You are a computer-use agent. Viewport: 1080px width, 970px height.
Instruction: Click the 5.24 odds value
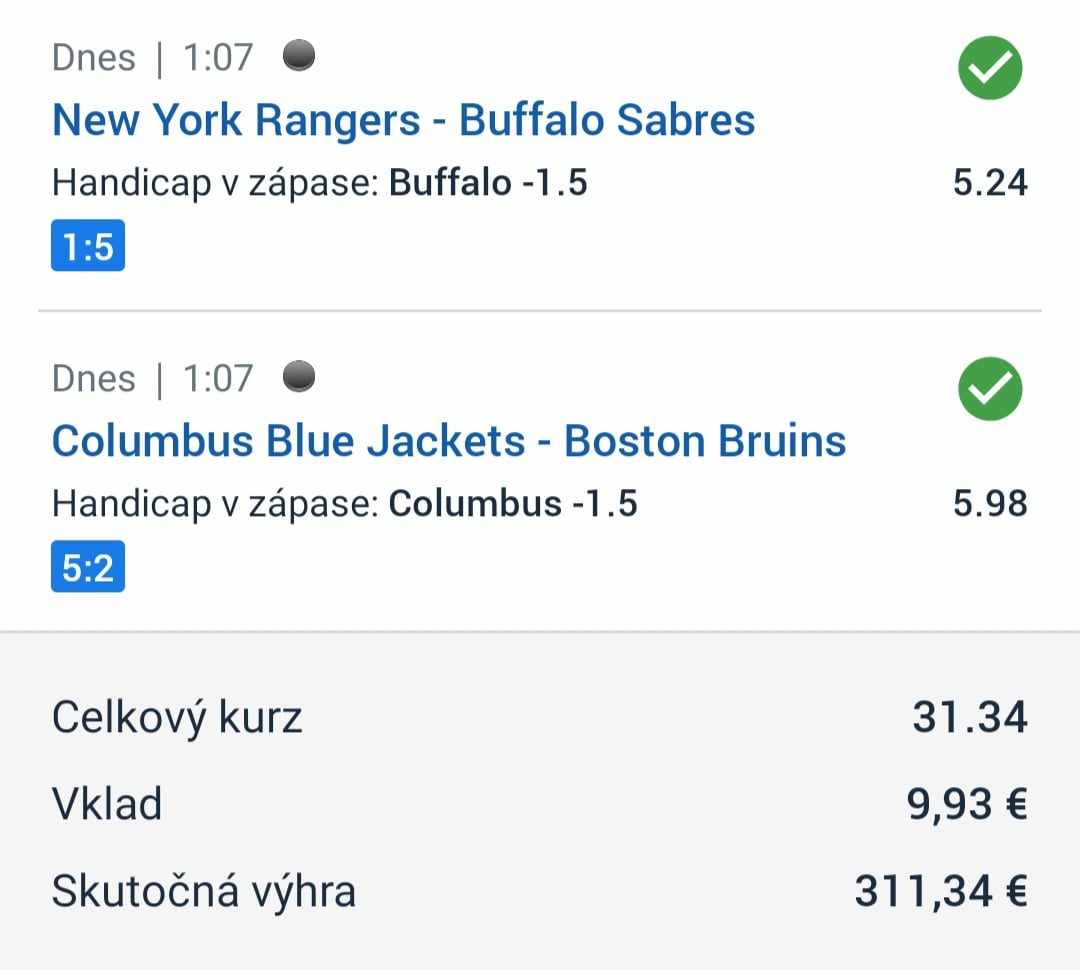(990, 183)
